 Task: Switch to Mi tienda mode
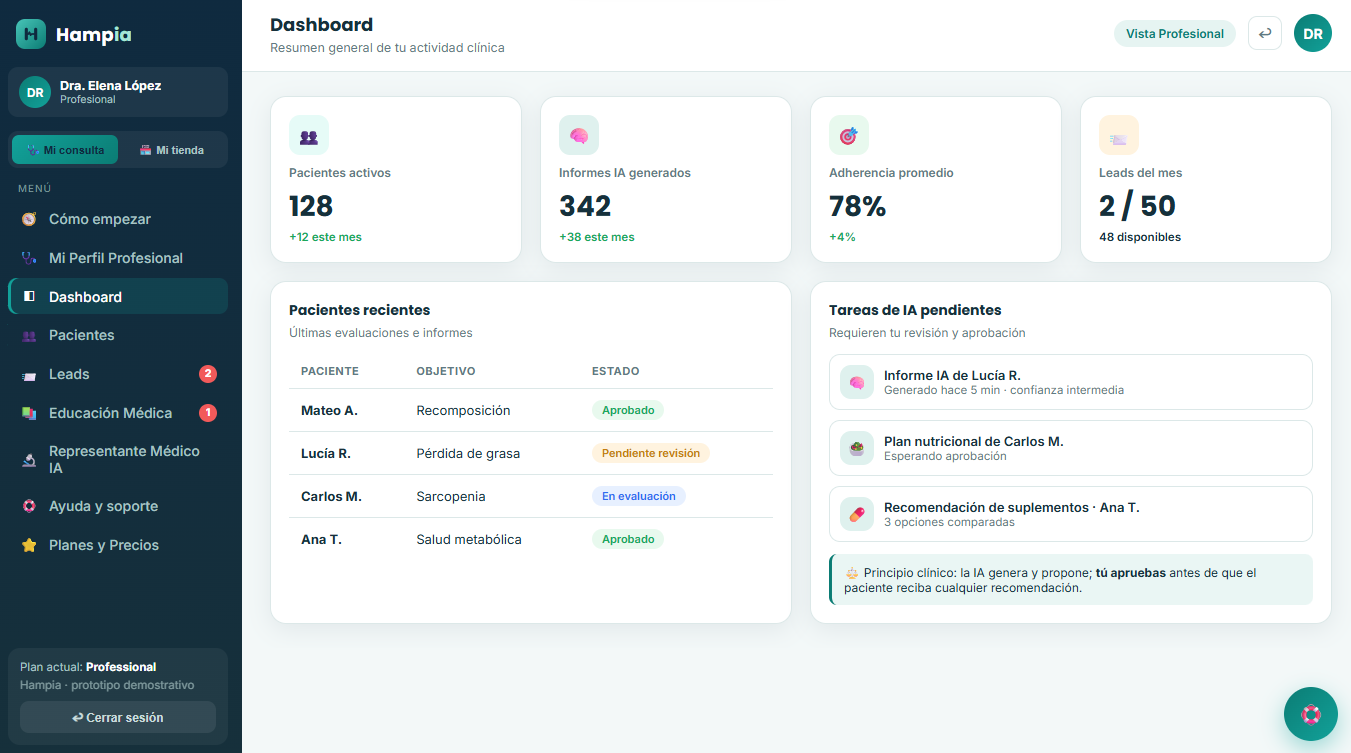coord(171,150)
